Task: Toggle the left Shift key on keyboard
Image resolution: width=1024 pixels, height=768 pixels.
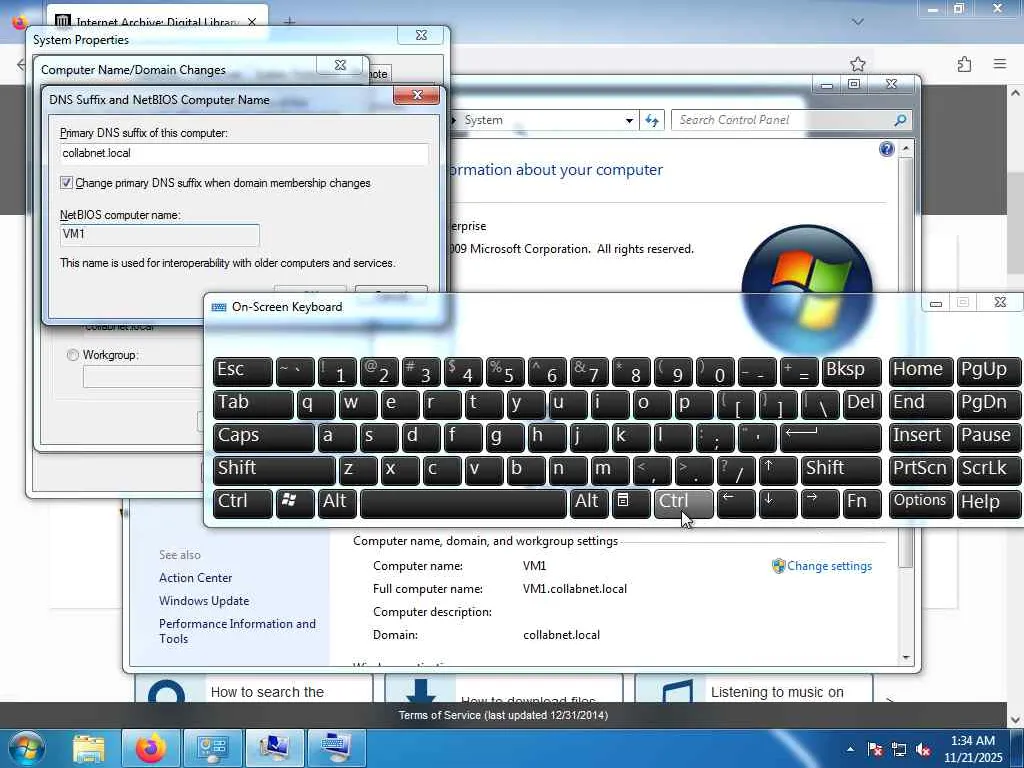Action: [274, 470]
